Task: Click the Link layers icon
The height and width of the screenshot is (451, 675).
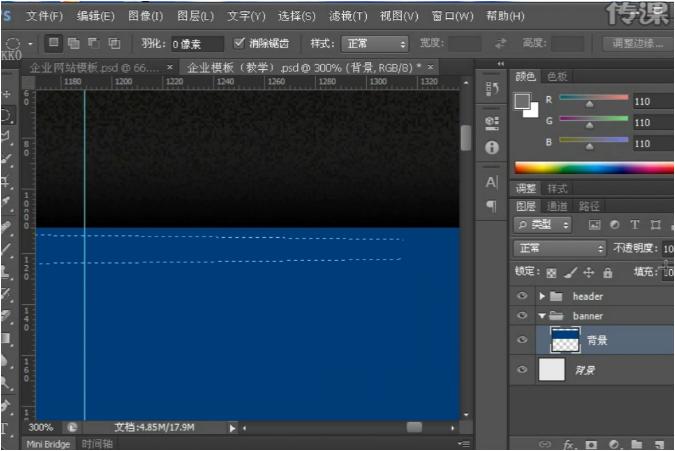Action: coord(545,444)
